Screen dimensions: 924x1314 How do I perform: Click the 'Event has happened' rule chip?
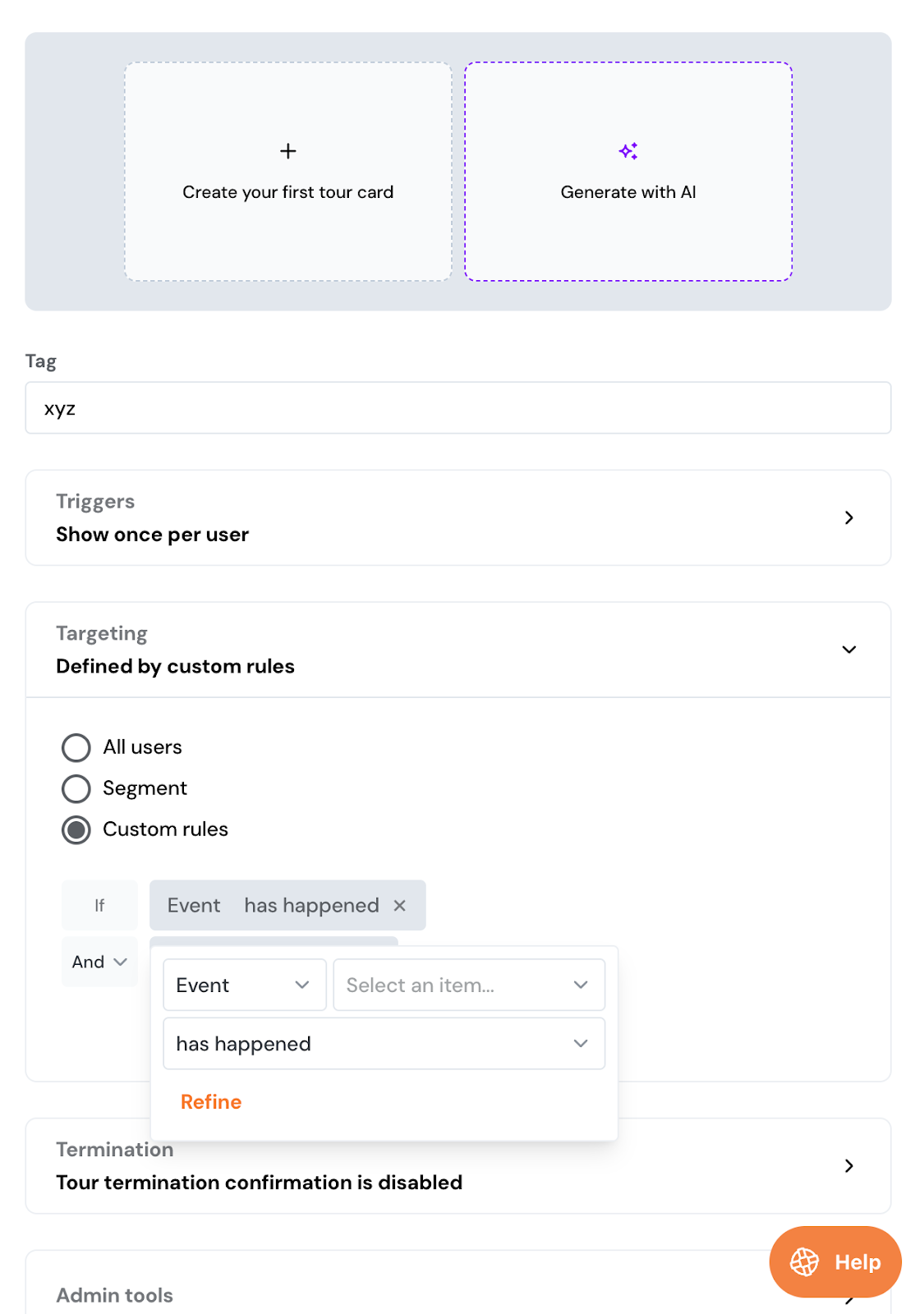[273, 905]
